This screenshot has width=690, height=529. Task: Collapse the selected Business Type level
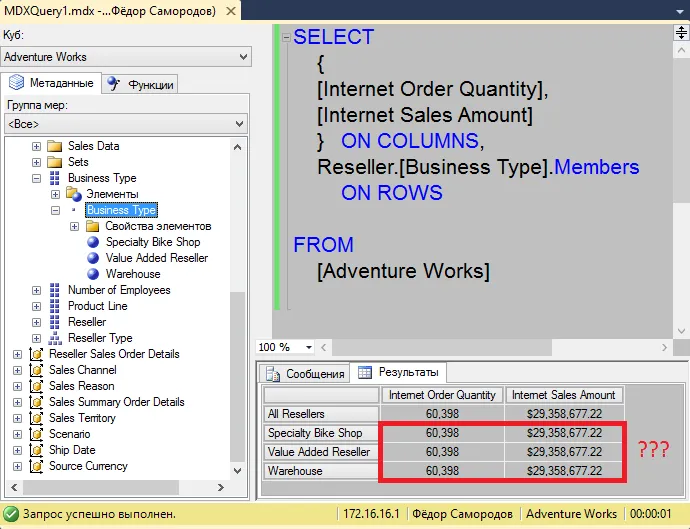[55, 210]
